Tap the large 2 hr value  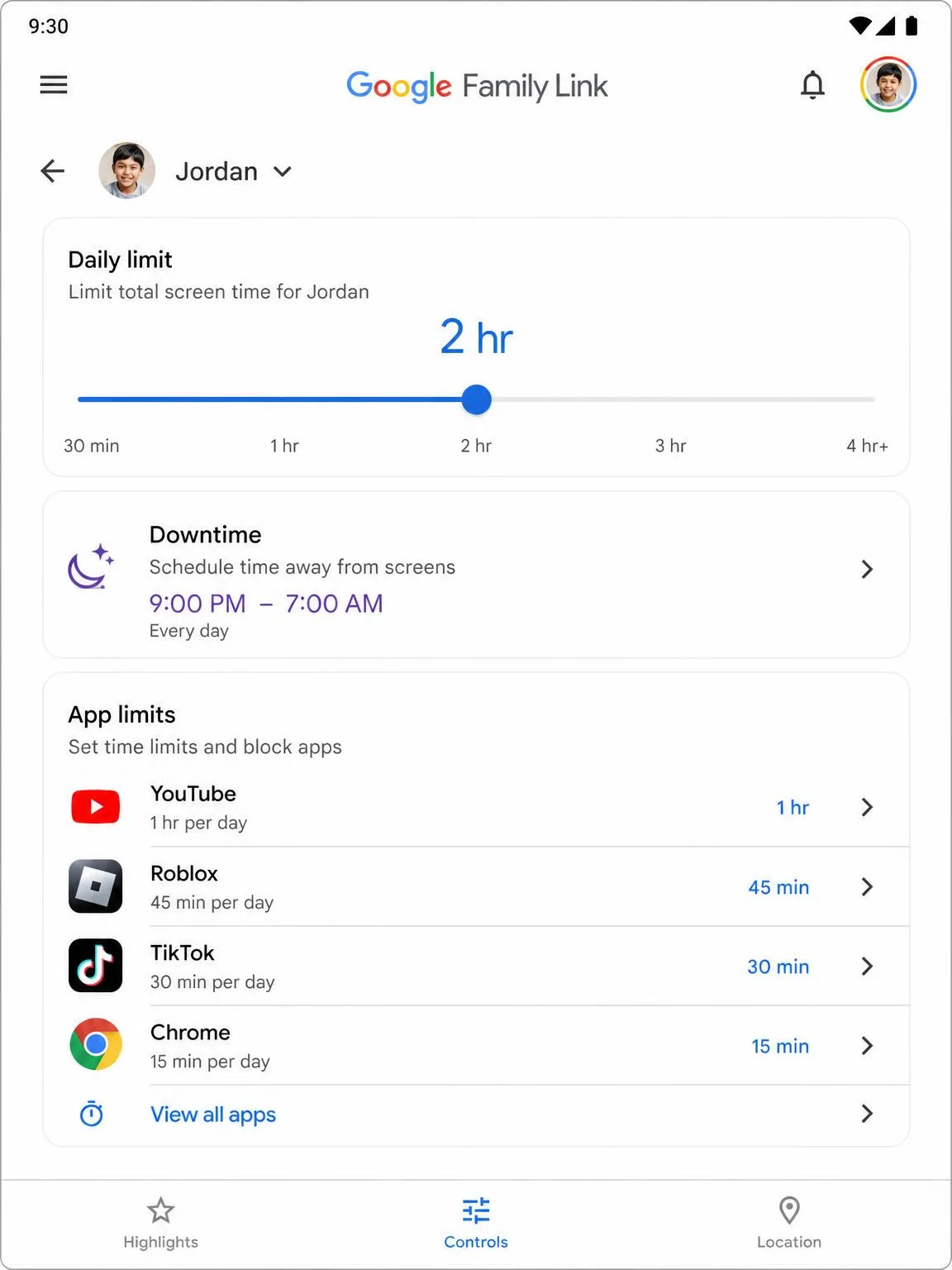coord(476,337)
